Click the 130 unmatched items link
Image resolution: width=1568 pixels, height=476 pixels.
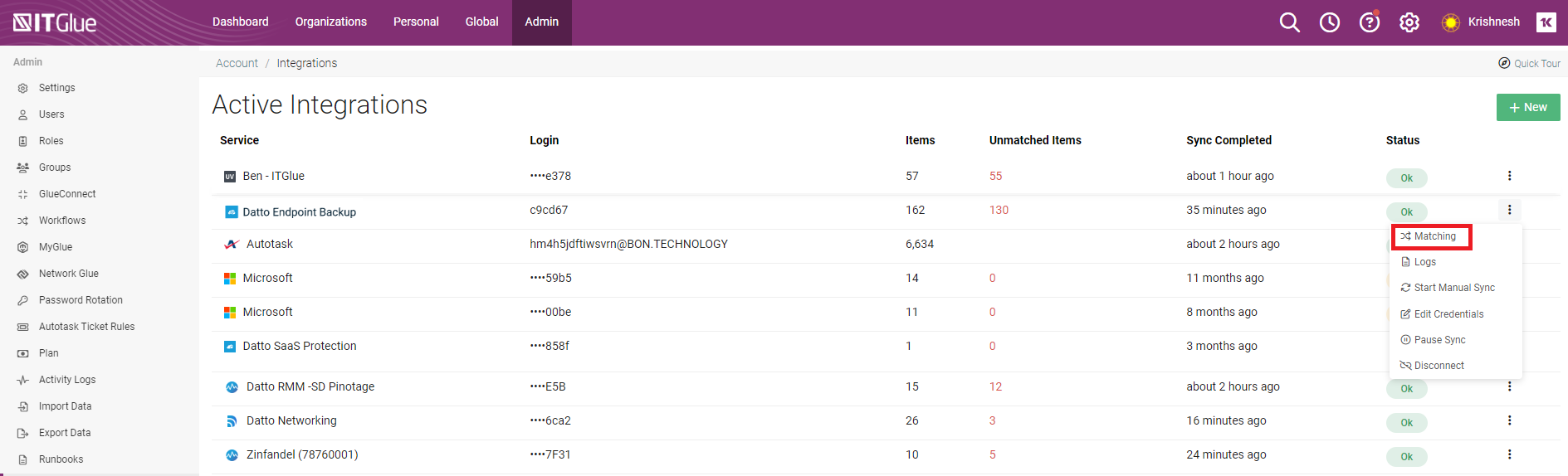pyautogui.click(x=999, y=210)
